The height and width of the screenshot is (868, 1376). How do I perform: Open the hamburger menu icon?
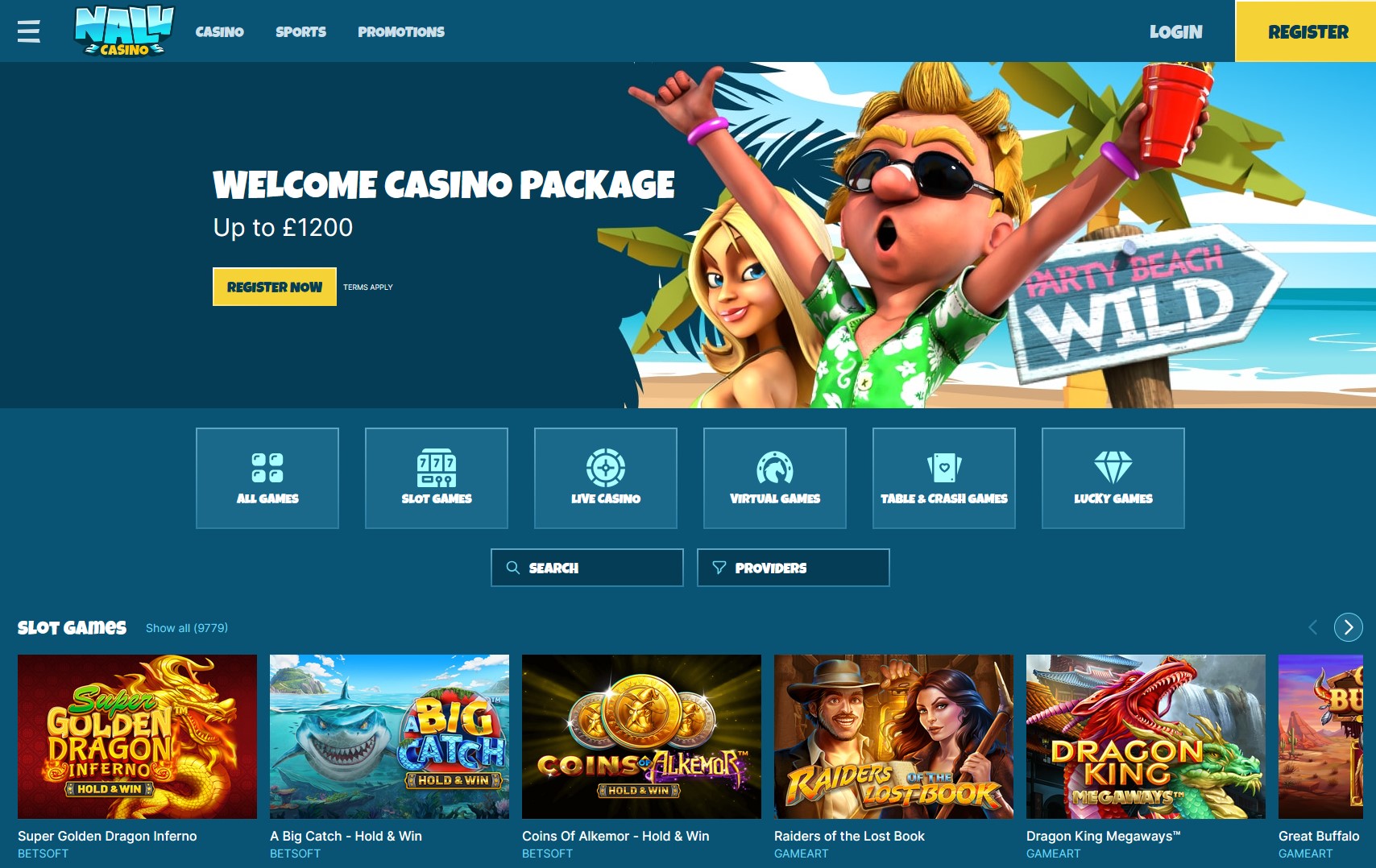[x=29, y=31]
